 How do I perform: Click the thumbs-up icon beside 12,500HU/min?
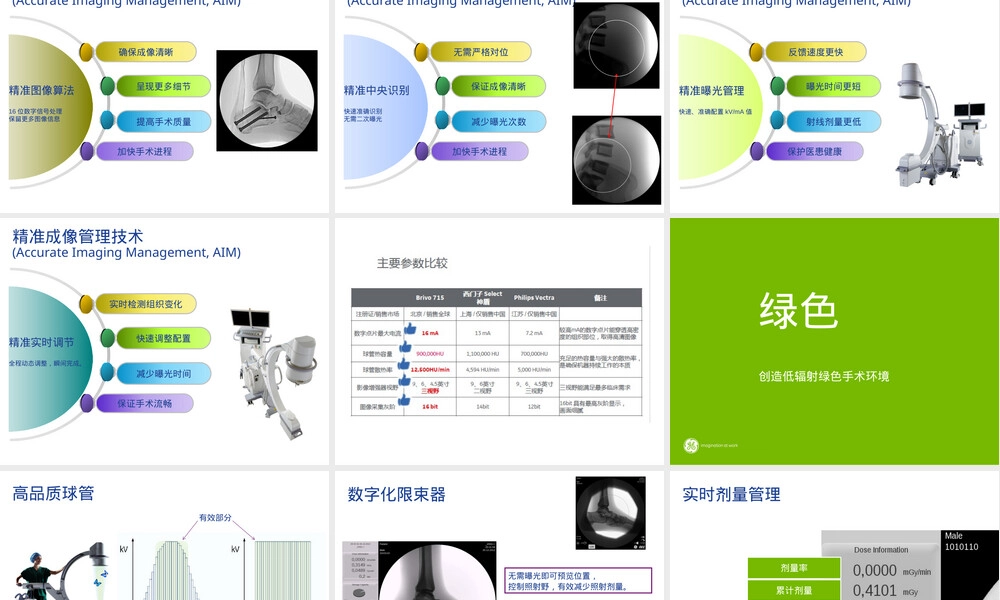(403, 363)
